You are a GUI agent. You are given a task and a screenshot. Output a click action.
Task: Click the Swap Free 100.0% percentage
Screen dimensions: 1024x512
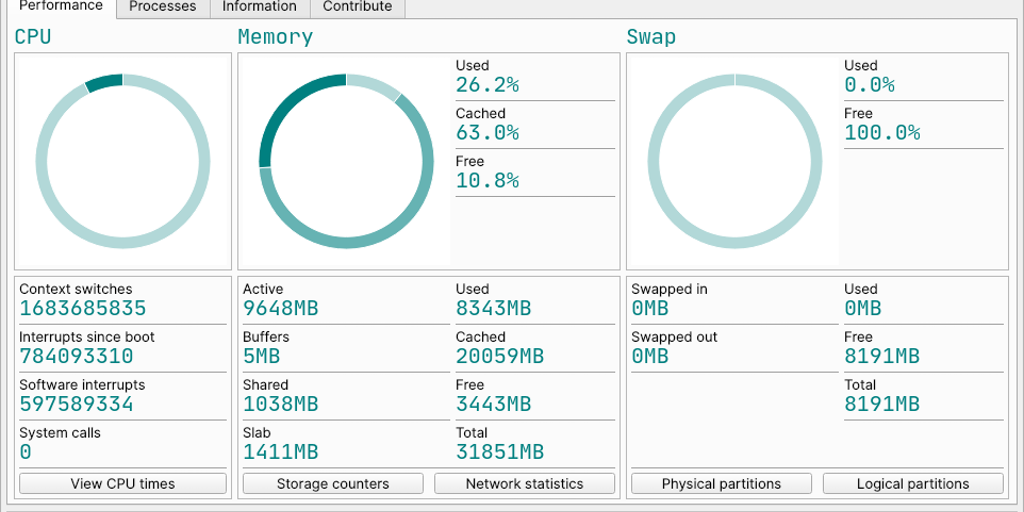[882, 132]
